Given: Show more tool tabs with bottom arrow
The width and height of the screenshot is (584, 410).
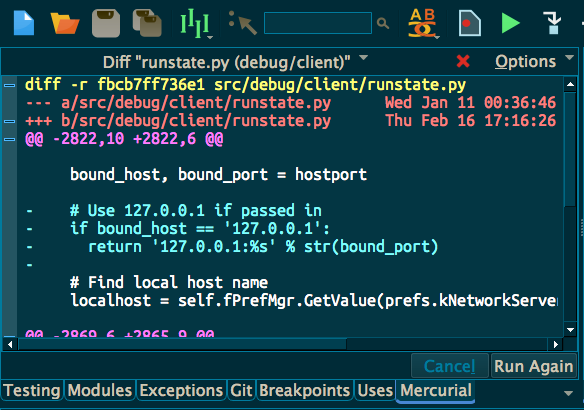Looking at the screenshot, I should [568, 393].
